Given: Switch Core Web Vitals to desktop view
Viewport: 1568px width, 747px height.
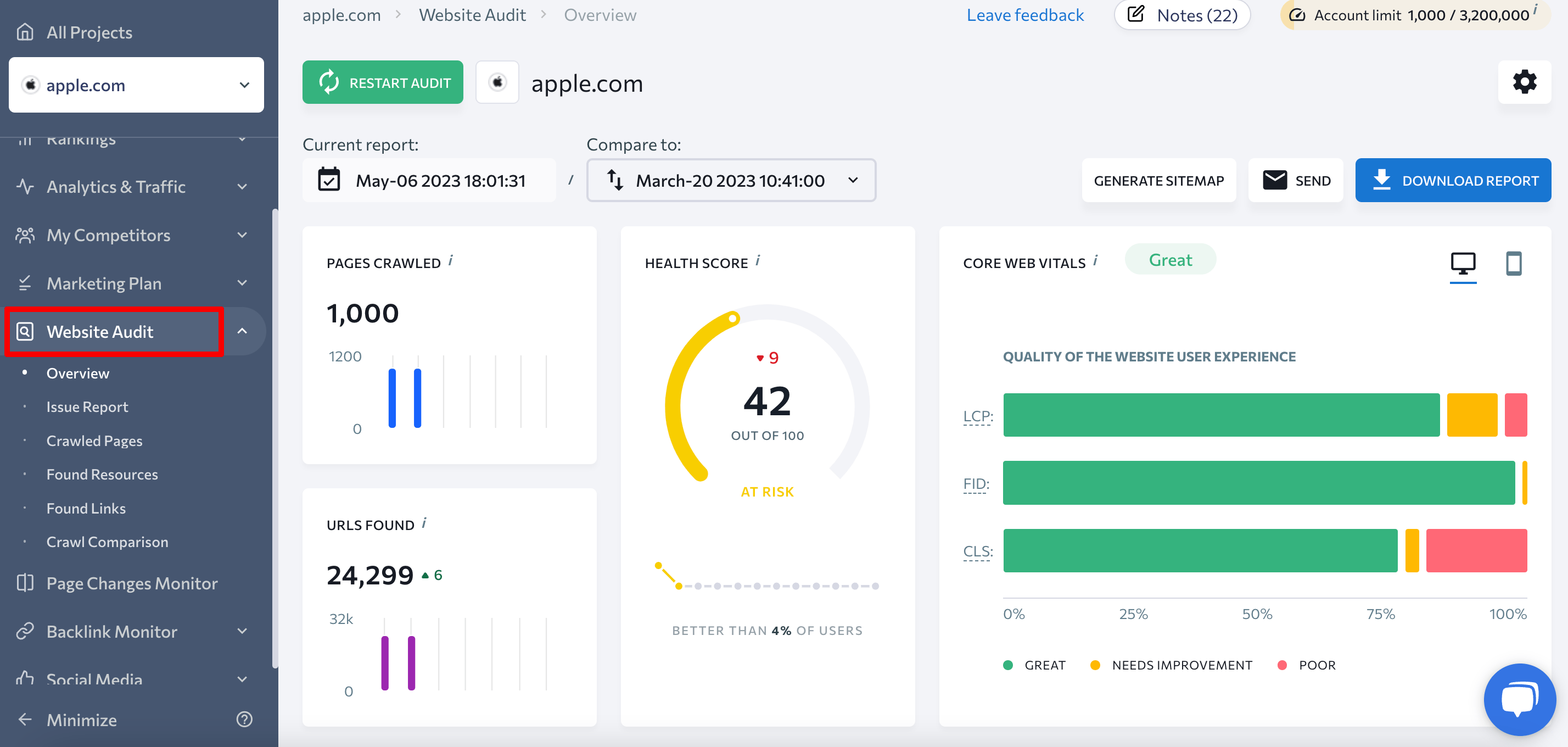Looking at the screenshot, I should 1463,264.
